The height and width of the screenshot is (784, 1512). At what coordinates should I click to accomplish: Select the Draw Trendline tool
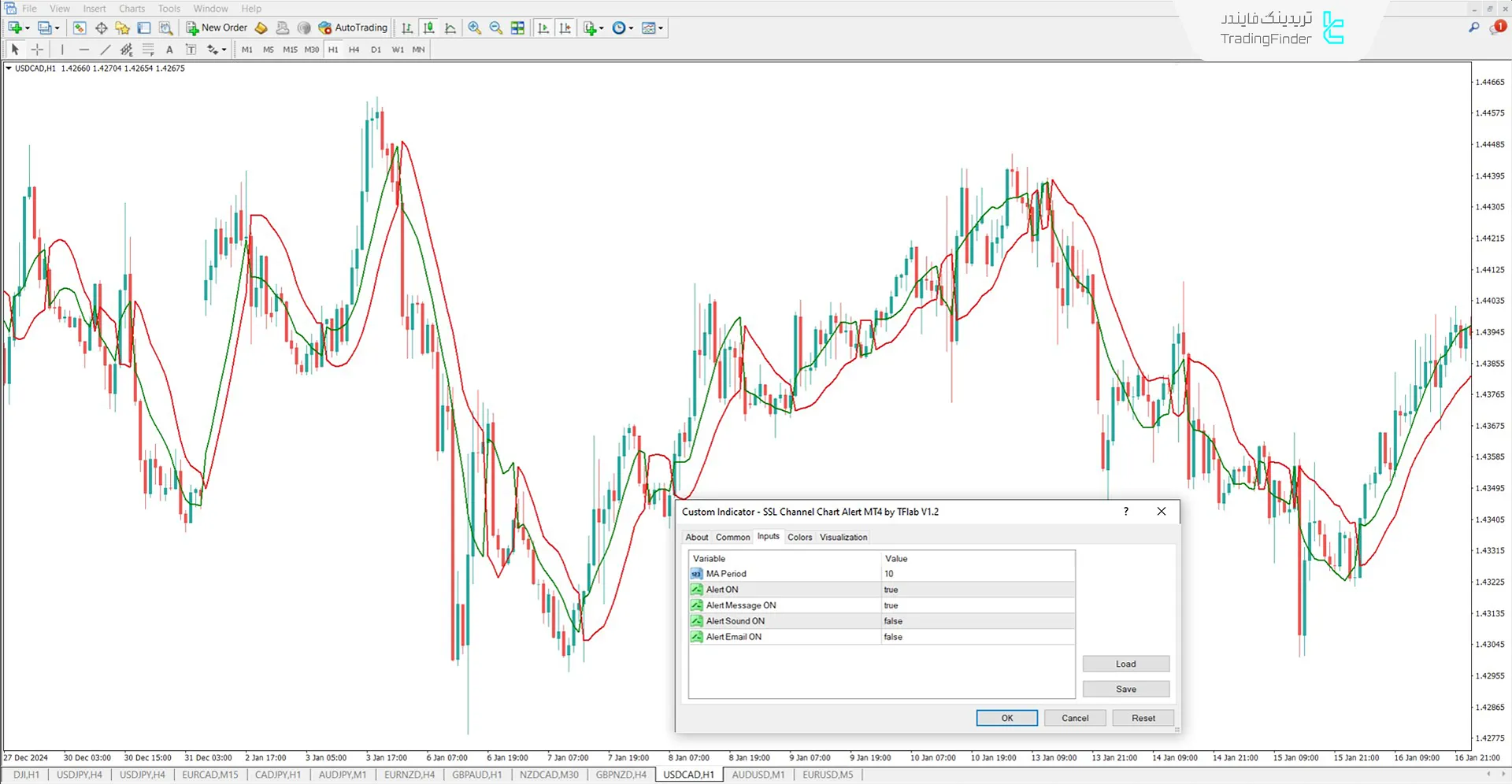pyautogui.click(x=105, y=49)
